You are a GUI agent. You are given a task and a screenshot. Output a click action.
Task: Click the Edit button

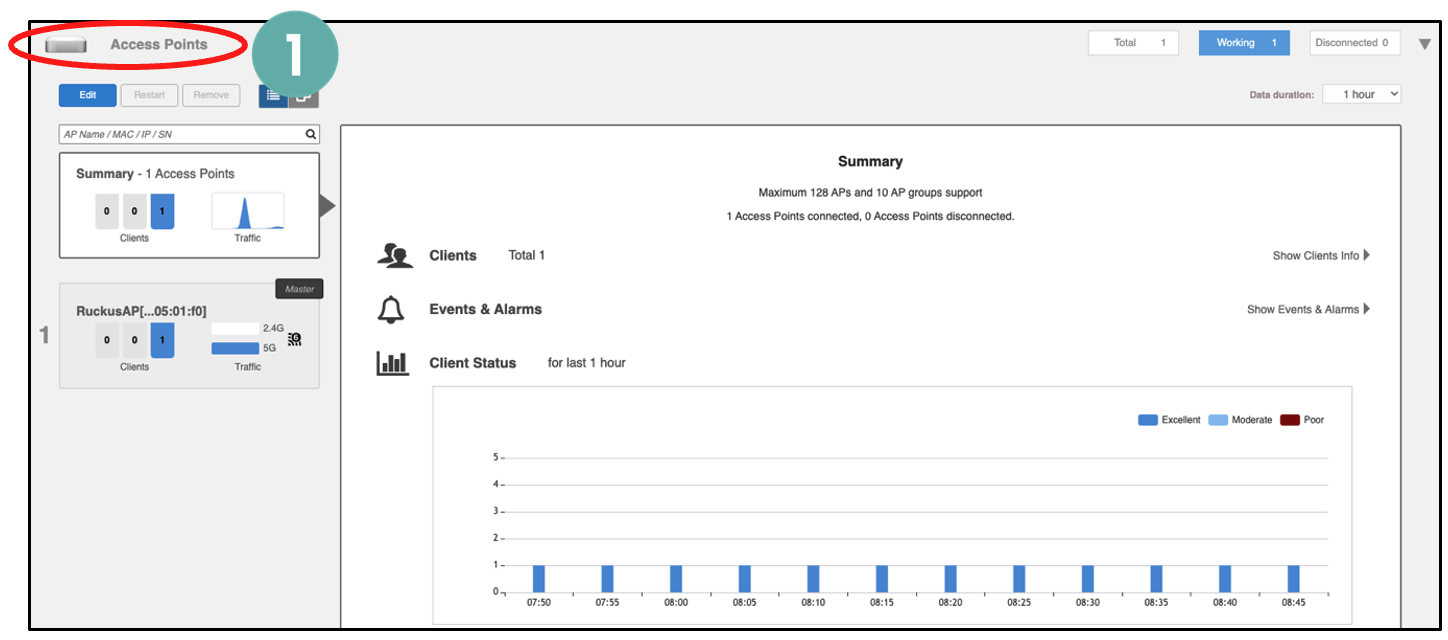tap(88, 95)
